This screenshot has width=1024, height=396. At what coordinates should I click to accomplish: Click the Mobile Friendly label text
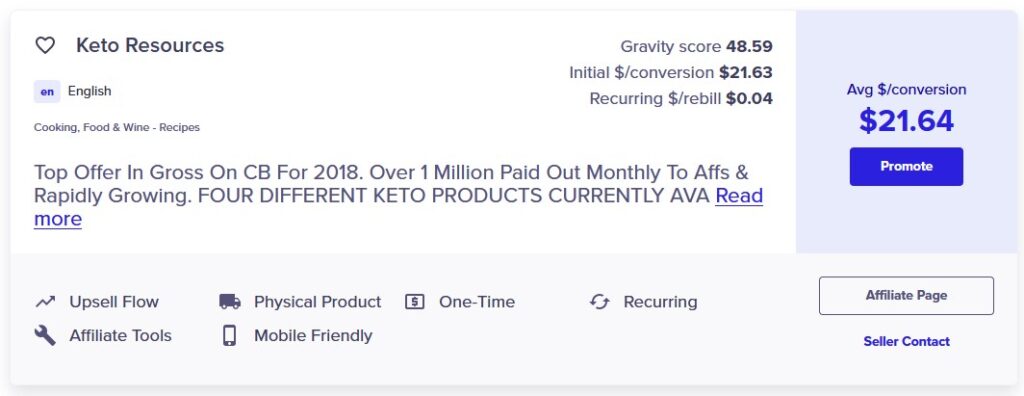[313, 335]
